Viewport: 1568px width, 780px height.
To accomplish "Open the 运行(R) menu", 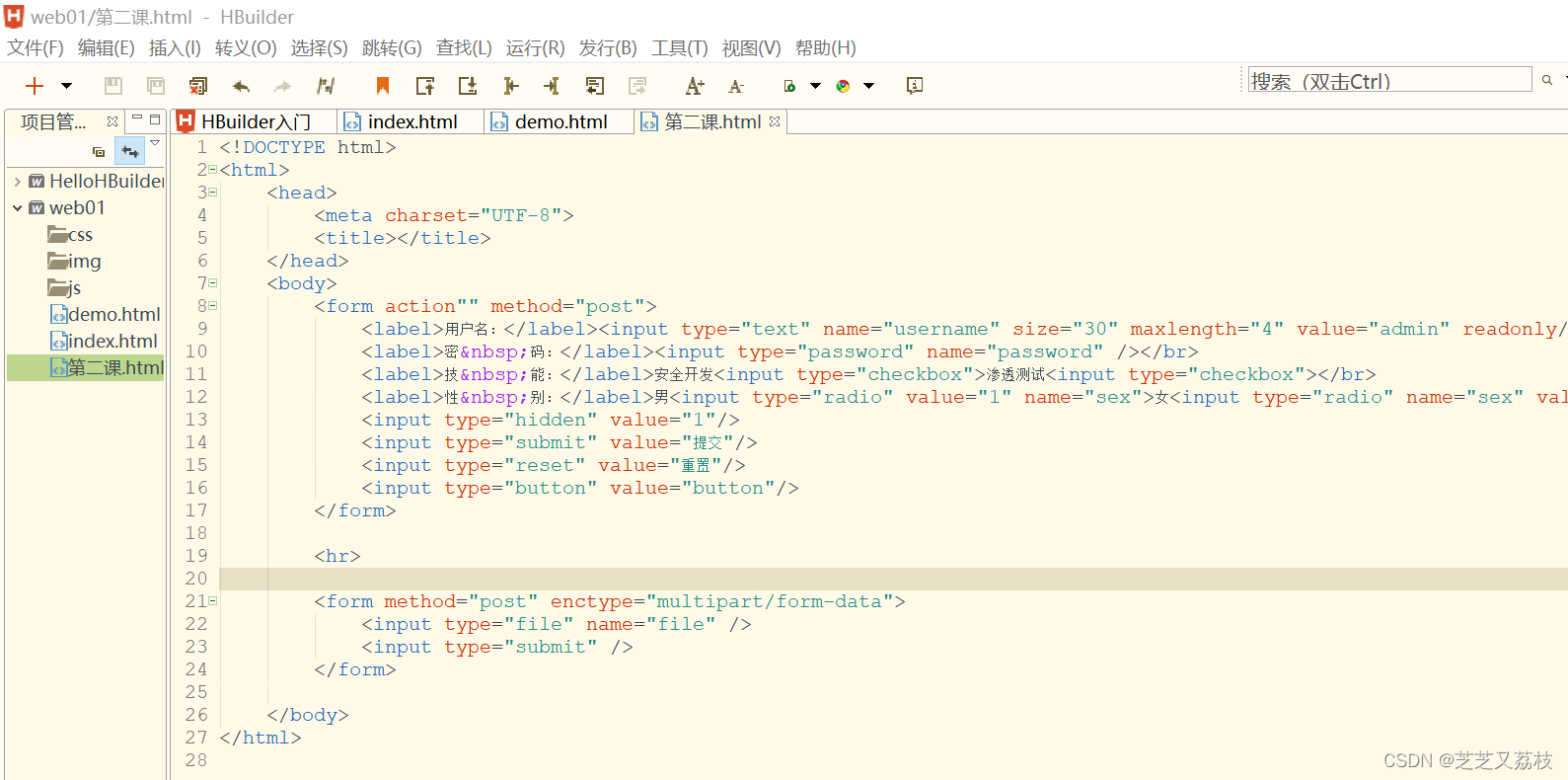I will click(x=536, y=47).
